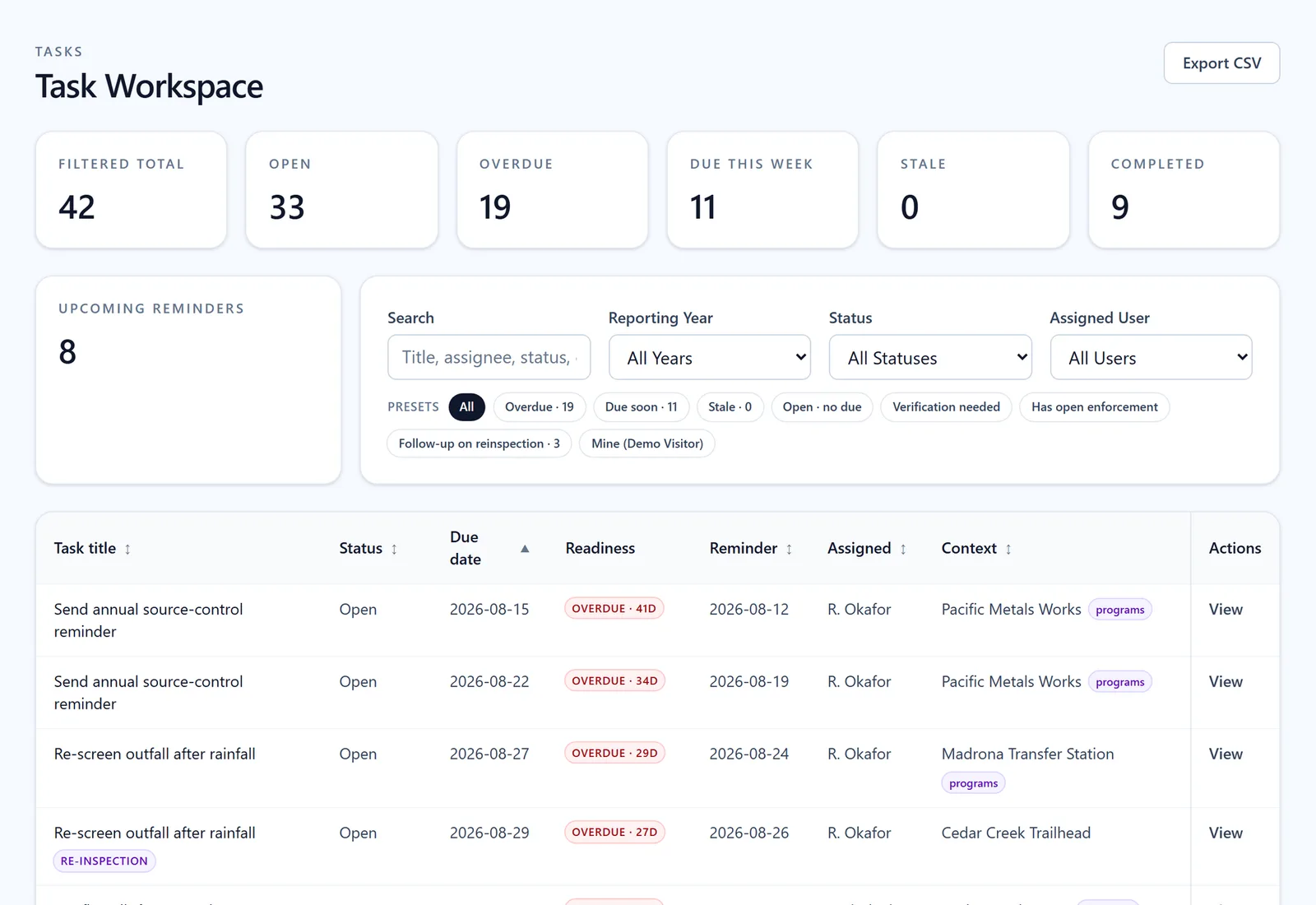
Task: Apply the Stale · 0 preset
Action: (x=730, y=407)
